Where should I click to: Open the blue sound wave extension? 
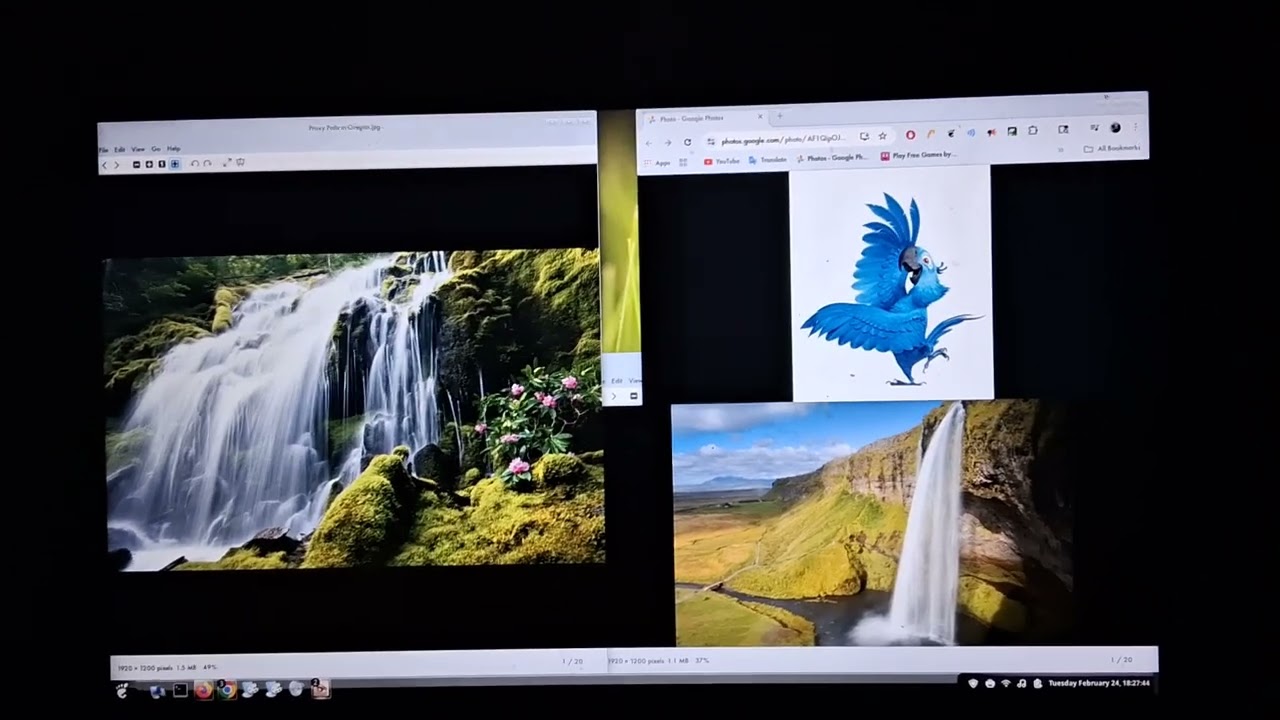coord(971,132)
